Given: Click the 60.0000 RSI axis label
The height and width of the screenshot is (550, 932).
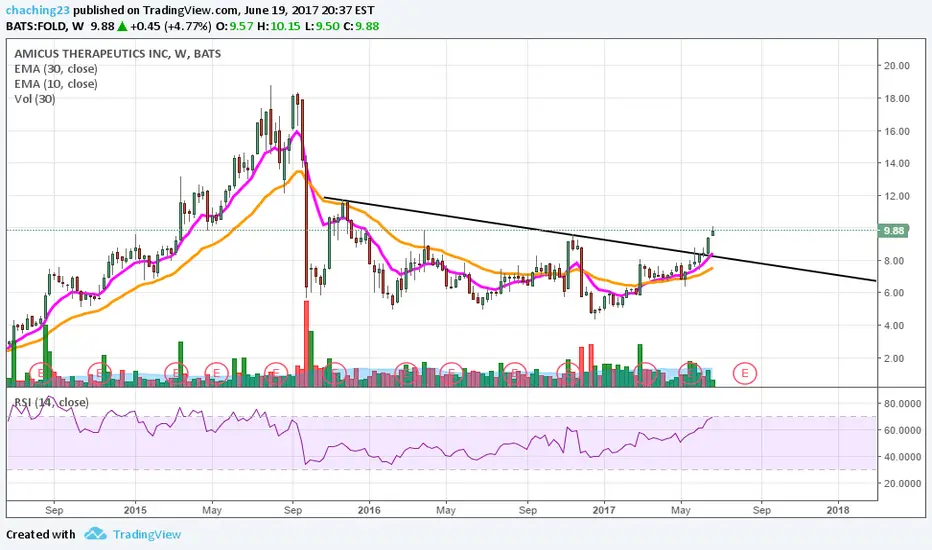Looking at the screenshot, I should (902, 430).
